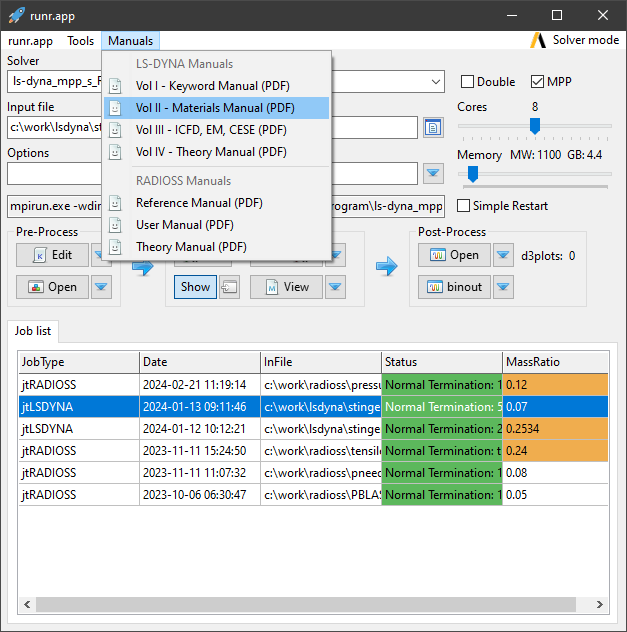The width and height of the screenshot is (627, 632).
Task: Select job dated 2023-10-06 06:30:47
Action: click(x=313, y=495)
